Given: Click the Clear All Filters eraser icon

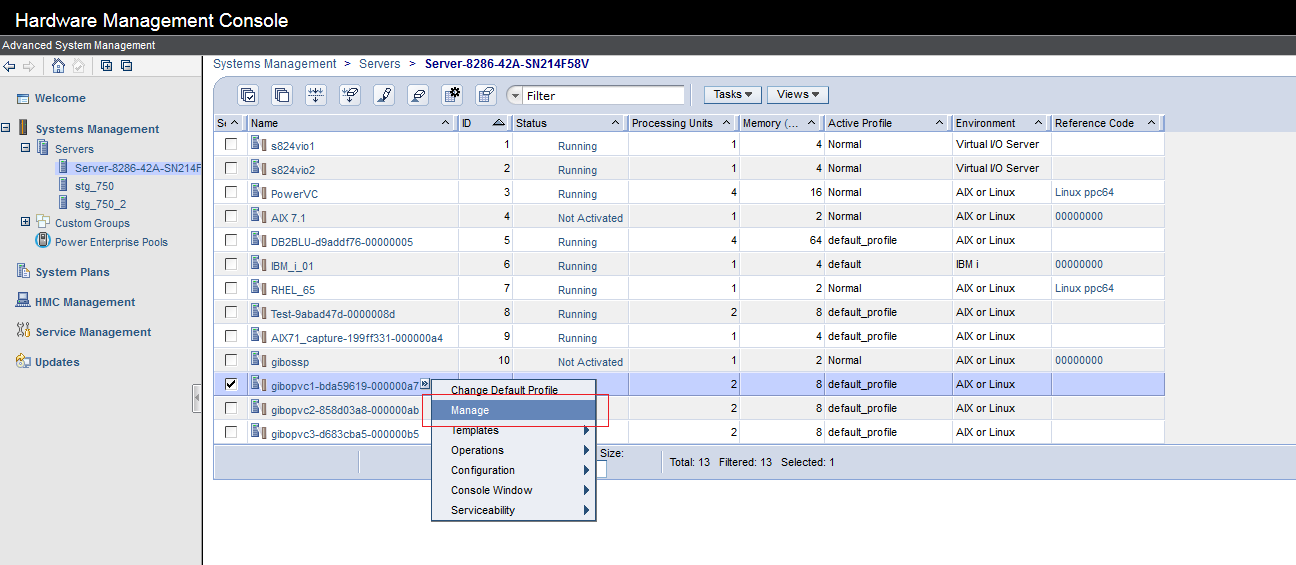Looking at the screenshot, I should [418, 95].
